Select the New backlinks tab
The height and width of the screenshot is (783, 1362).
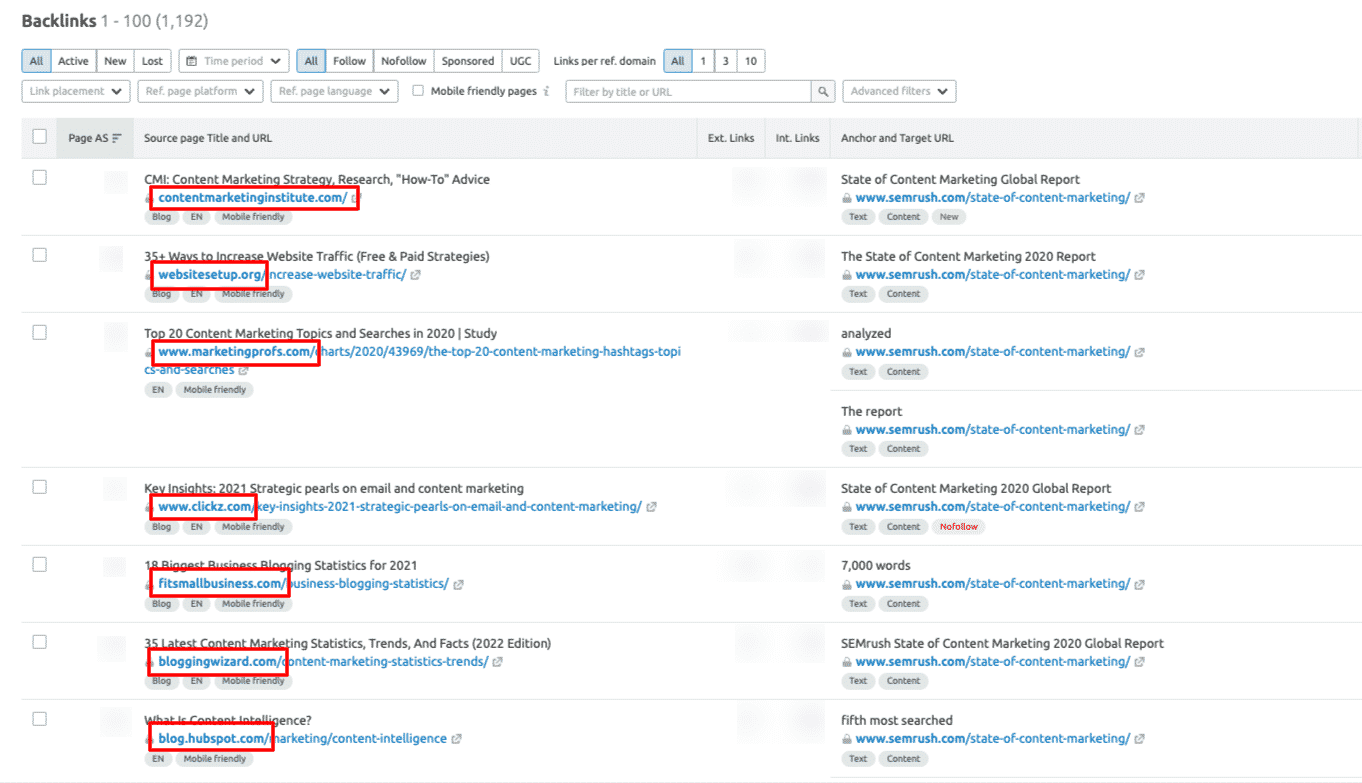click(115, 61)
